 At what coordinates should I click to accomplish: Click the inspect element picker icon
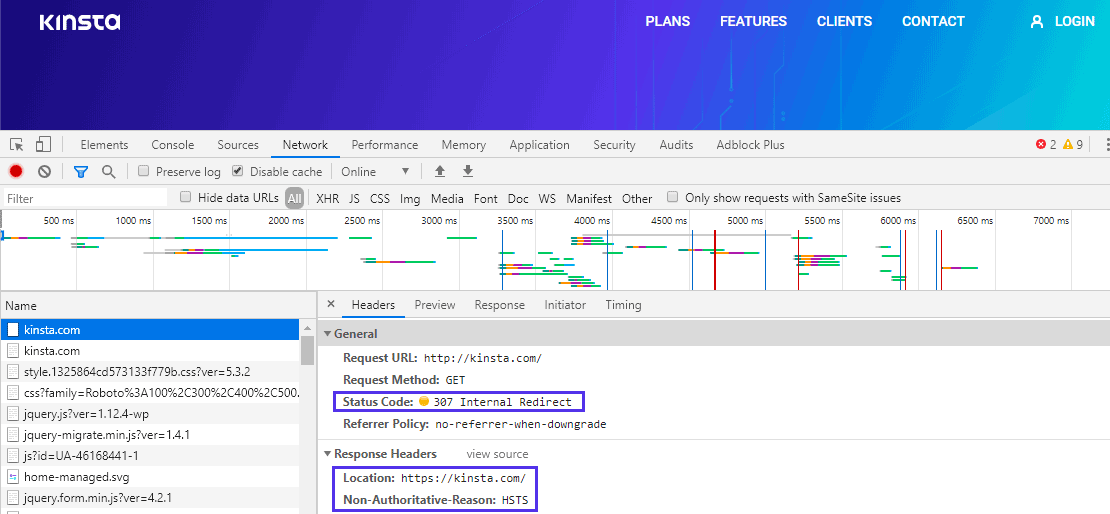16,145
